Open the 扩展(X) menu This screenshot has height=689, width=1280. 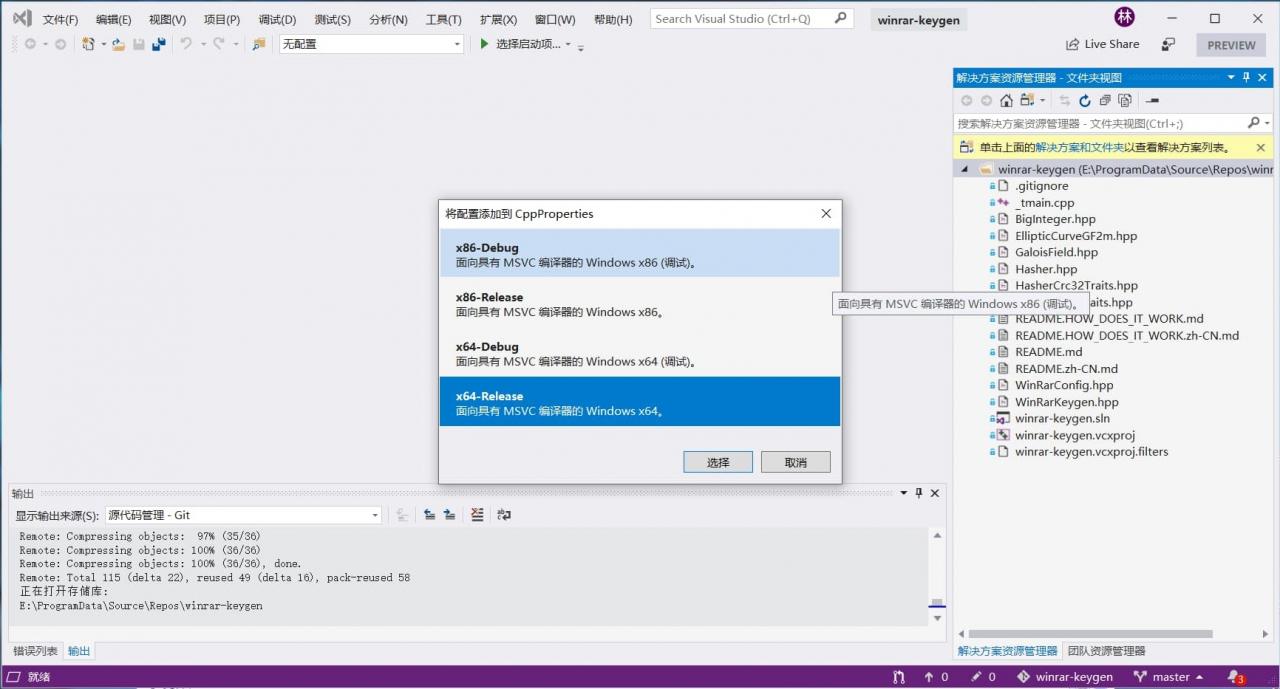(498, 19)
